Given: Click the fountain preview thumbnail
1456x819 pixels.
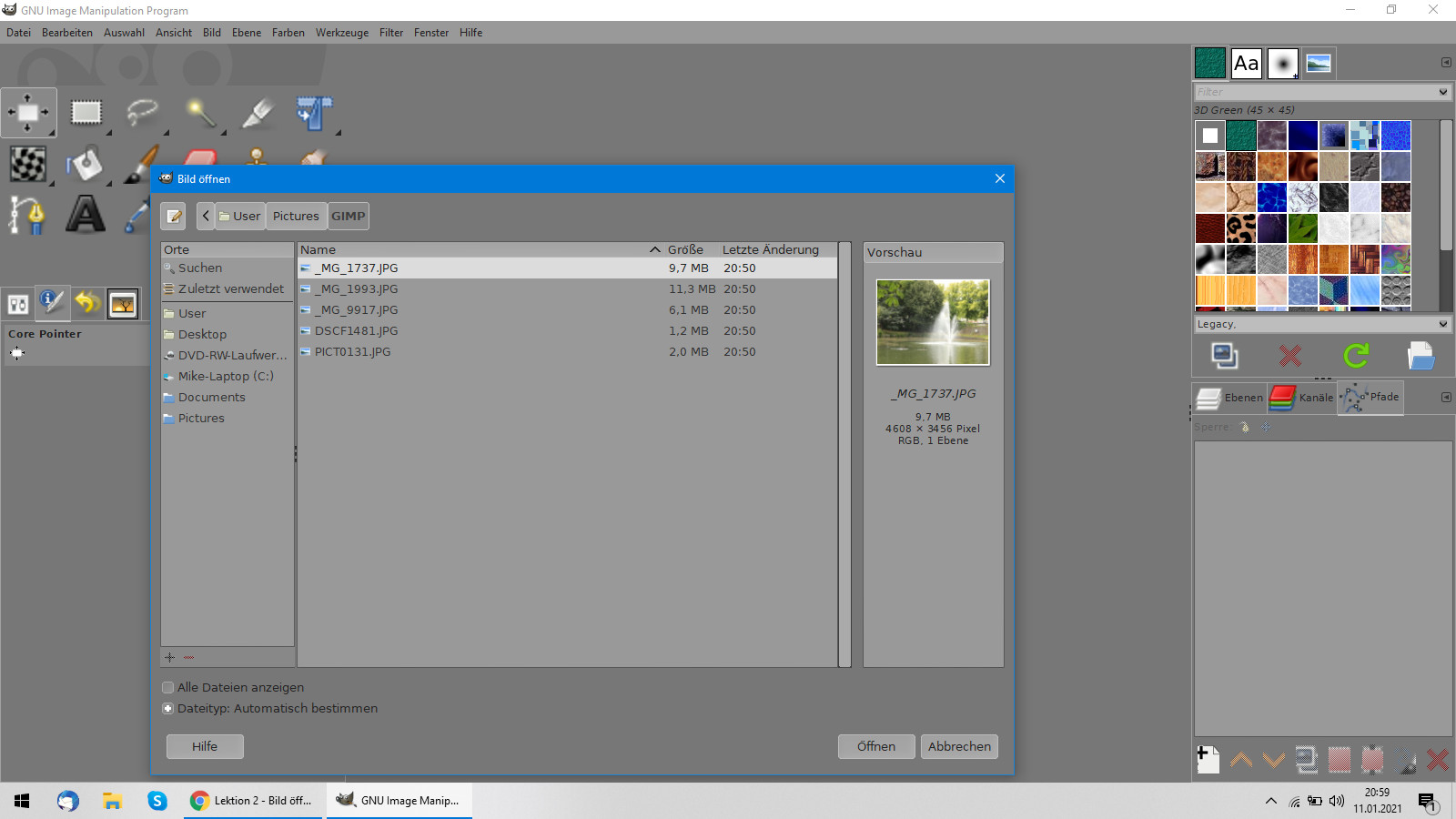Looking at the screenshot, I should click(933, 322).
